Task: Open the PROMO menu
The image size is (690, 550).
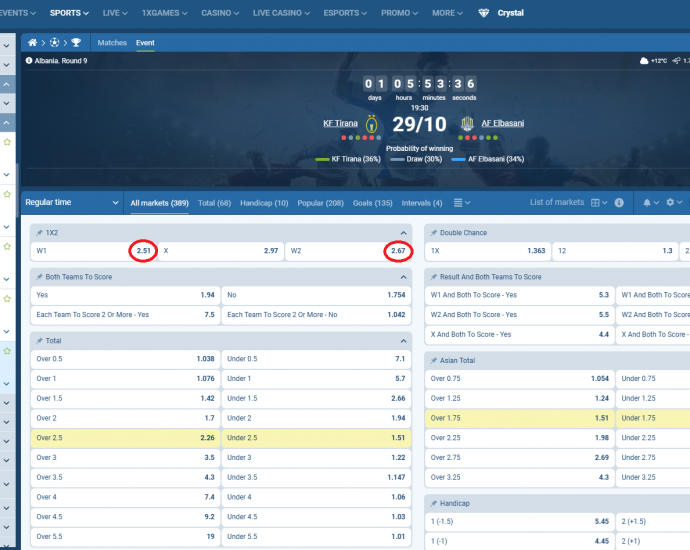Action: [400, 13]
